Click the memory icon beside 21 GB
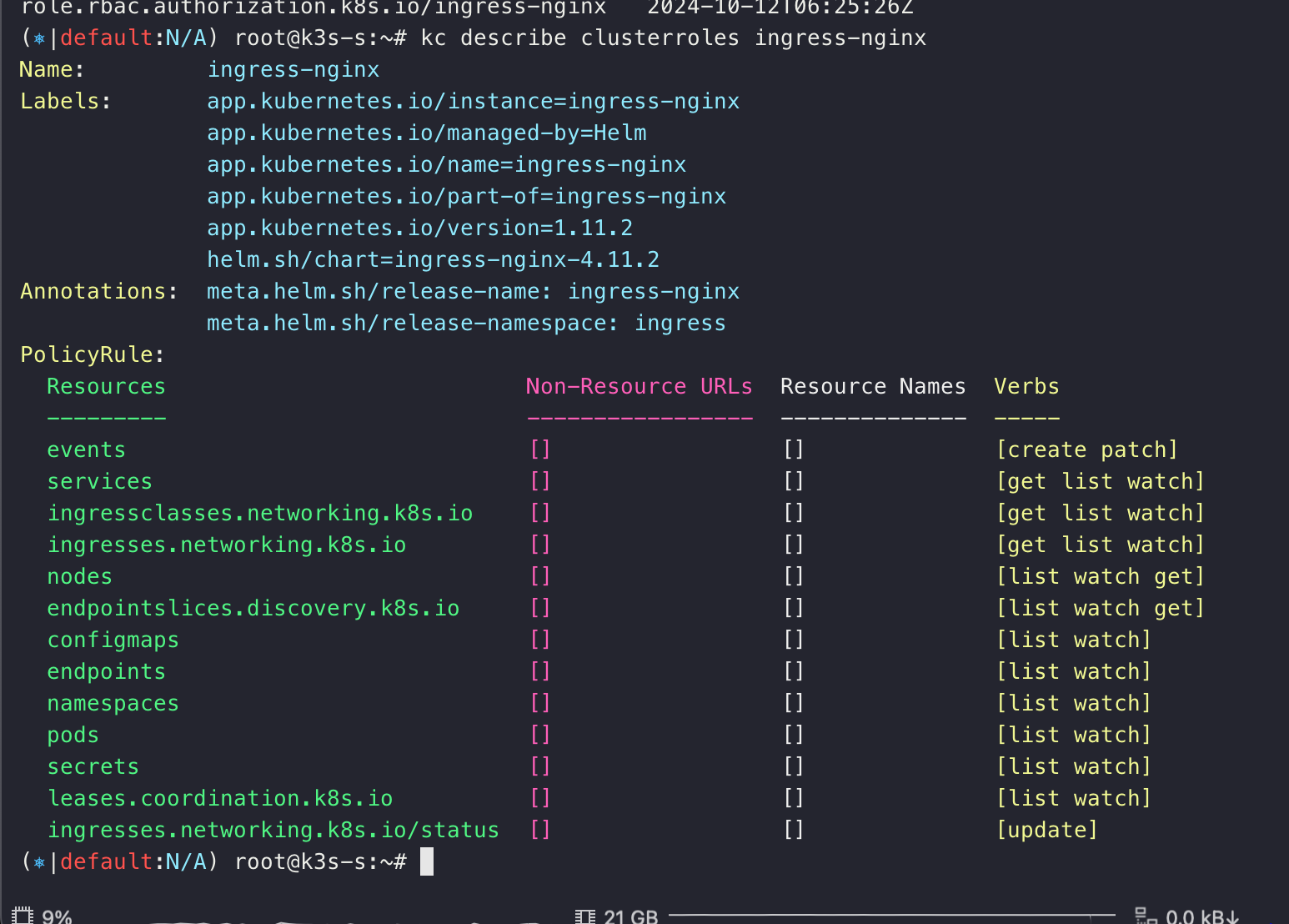1289x924 pixels. [585, 916]
